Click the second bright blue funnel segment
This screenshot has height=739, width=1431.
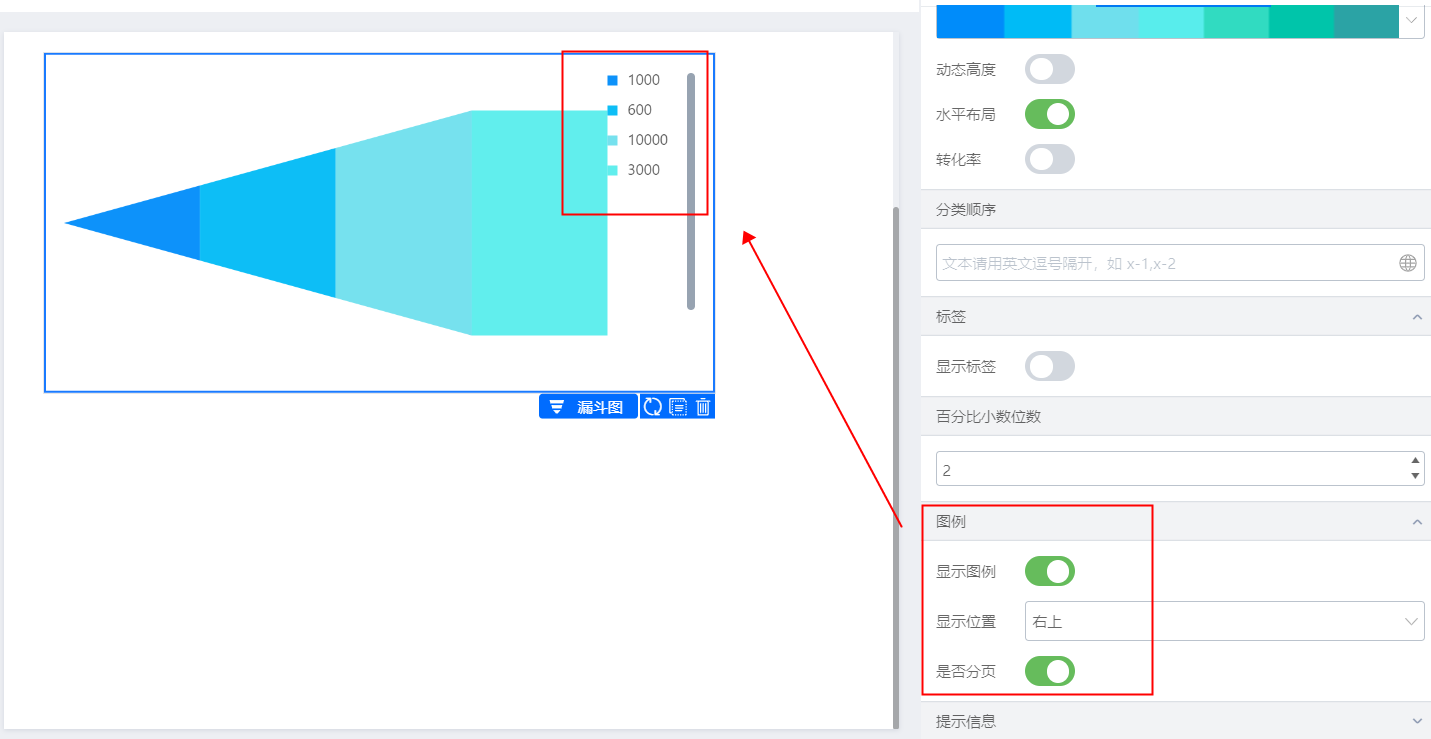tap(268, 223)
